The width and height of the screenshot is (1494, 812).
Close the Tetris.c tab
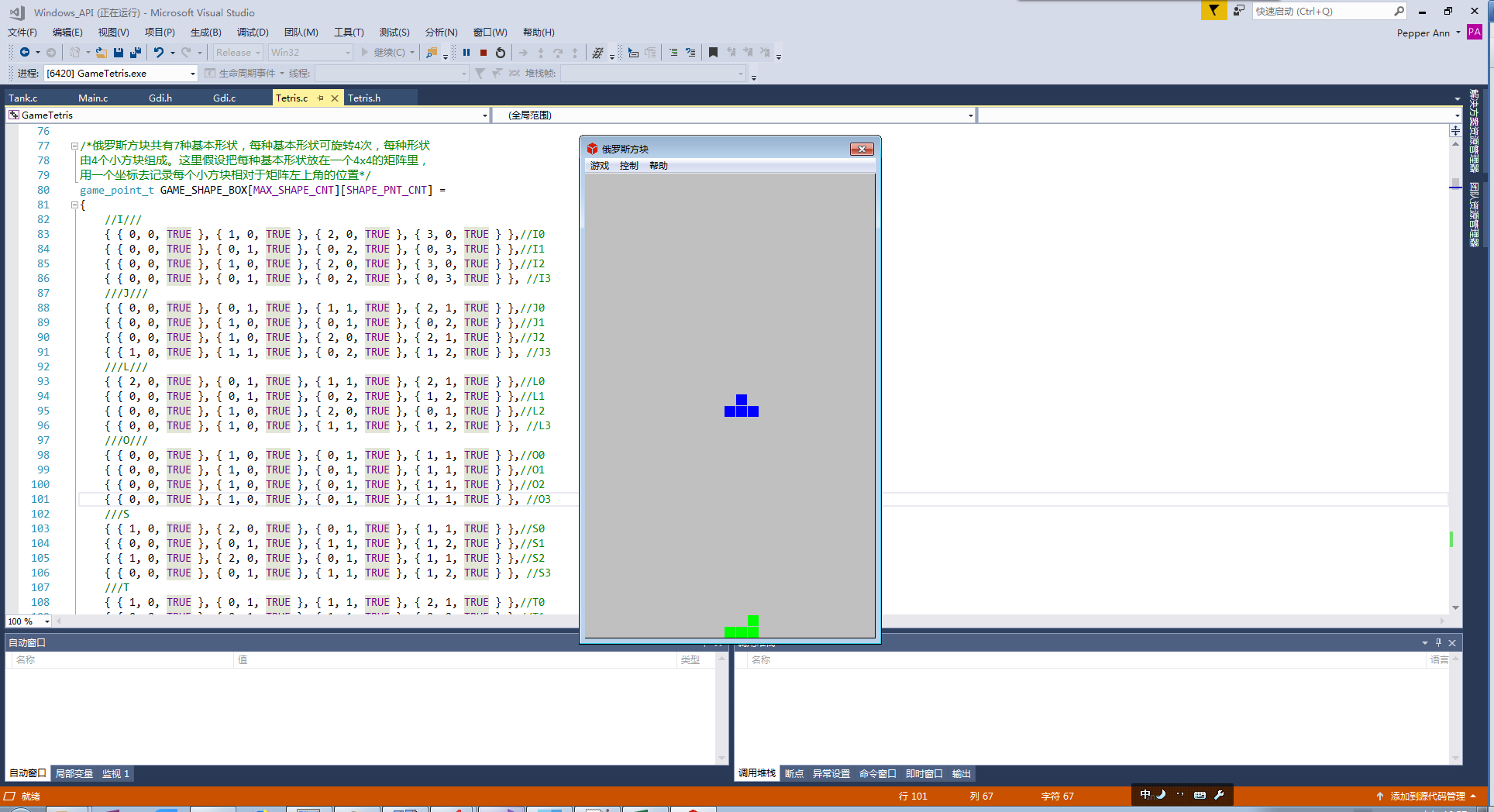(x=335, y=98)
